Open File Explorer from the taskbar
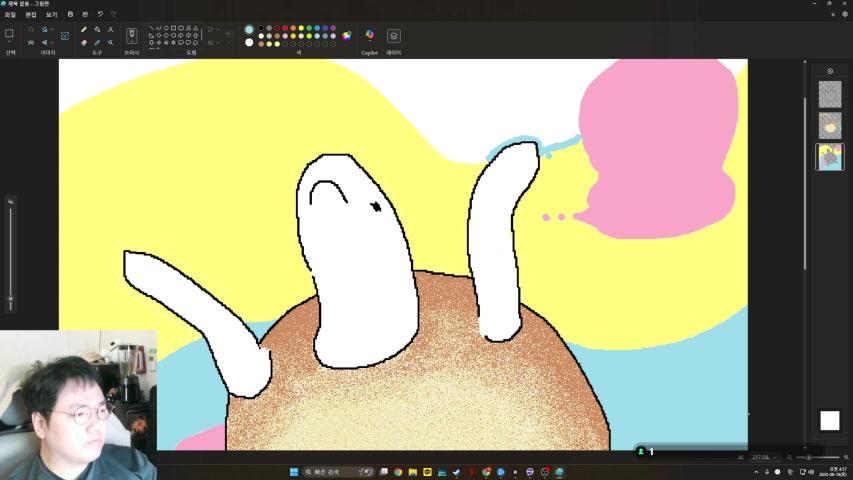Screen dimensions: 853x480 tap(413, 472)
